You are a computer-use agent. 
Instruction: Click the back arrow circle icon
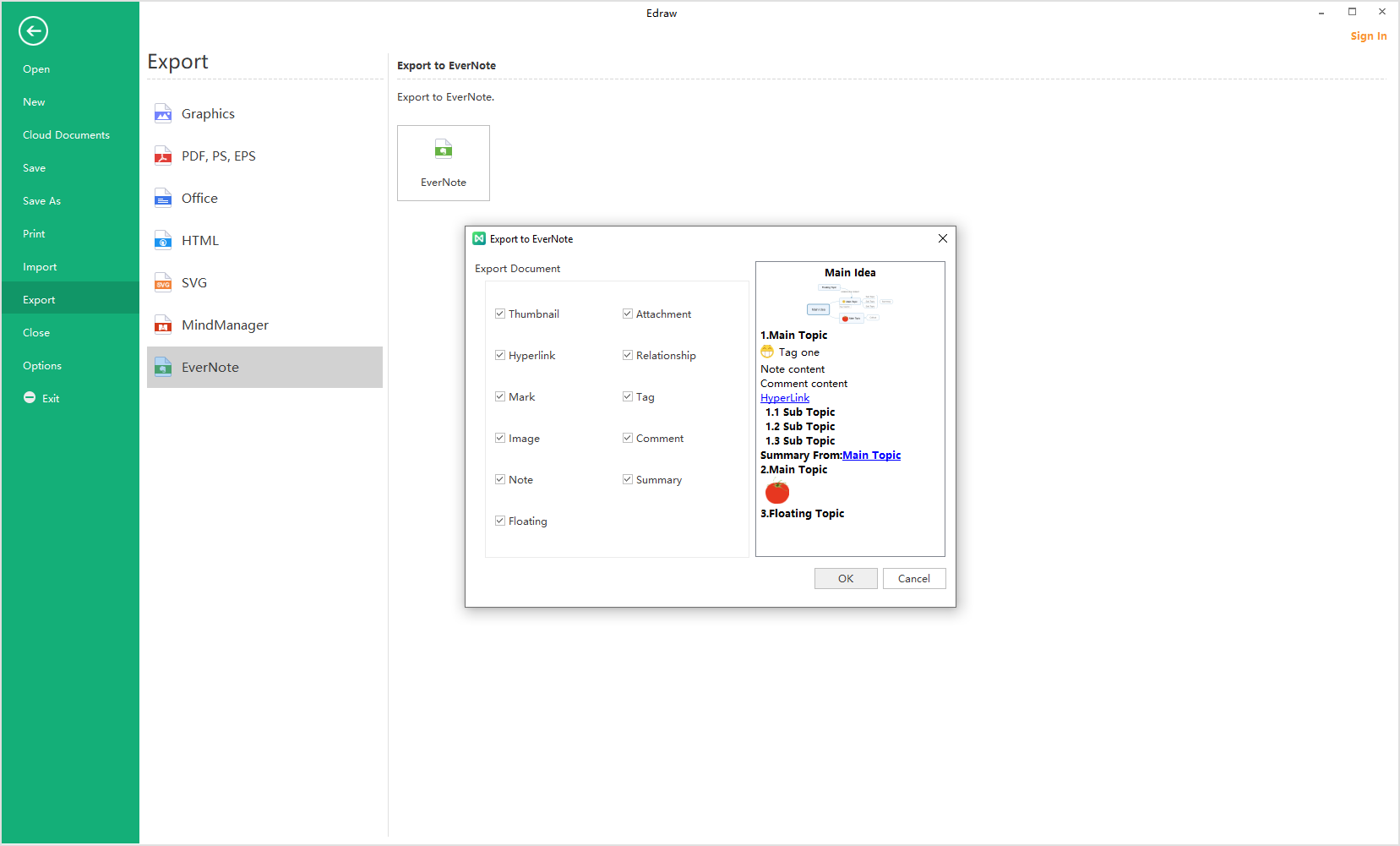(33, 31)
